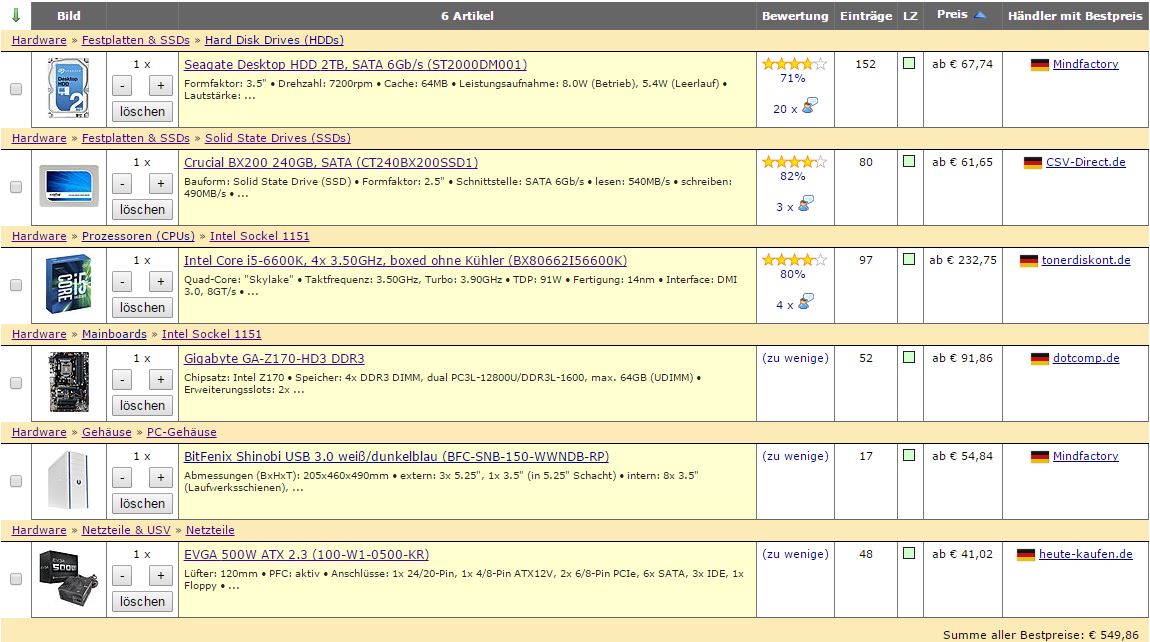Increase quantity of Seagate Desktop HDD
This screenshot has height=642, width=1150.
coord(161,86)
